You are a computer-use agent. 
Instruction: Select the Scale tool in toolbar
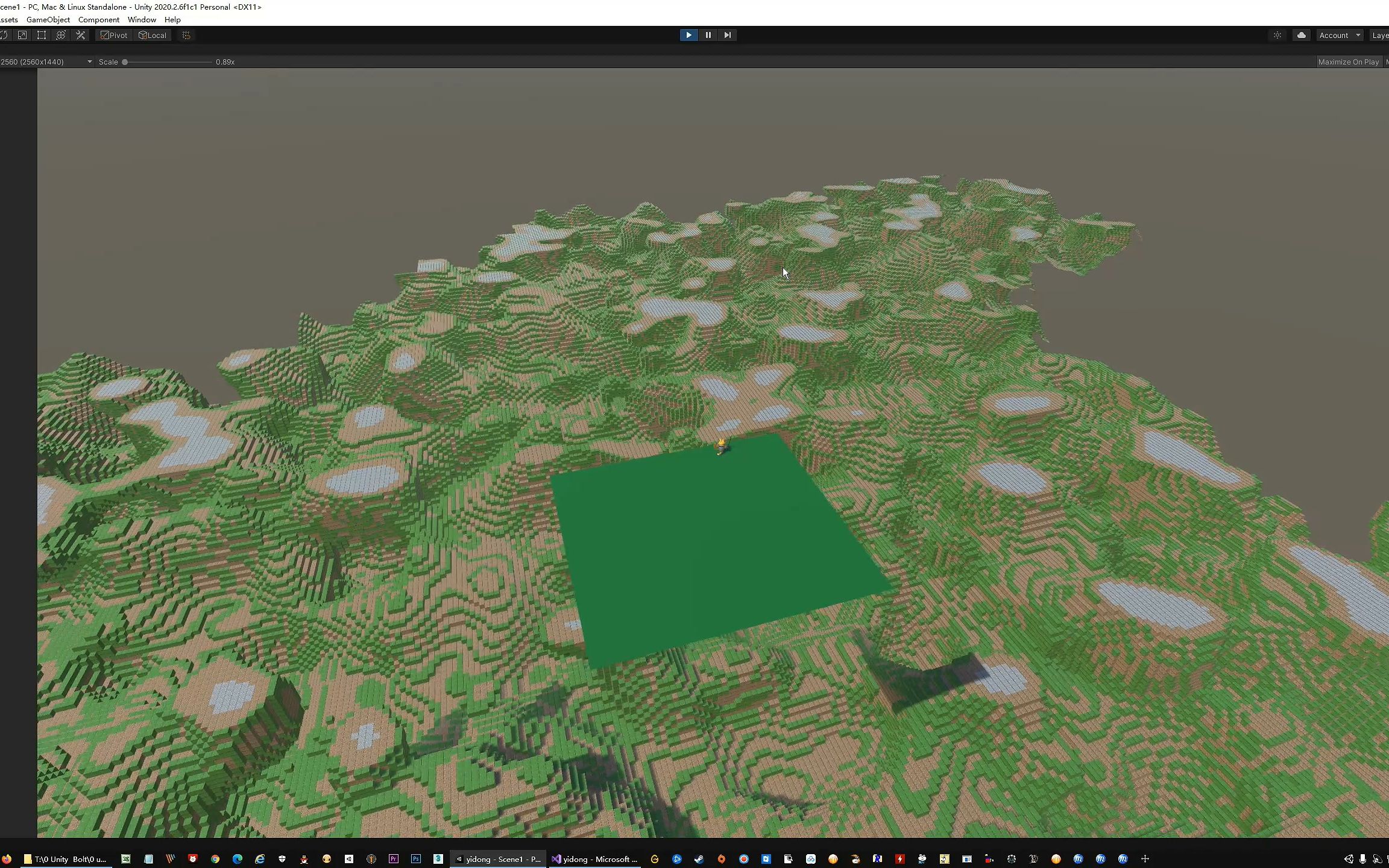point(22,35)
